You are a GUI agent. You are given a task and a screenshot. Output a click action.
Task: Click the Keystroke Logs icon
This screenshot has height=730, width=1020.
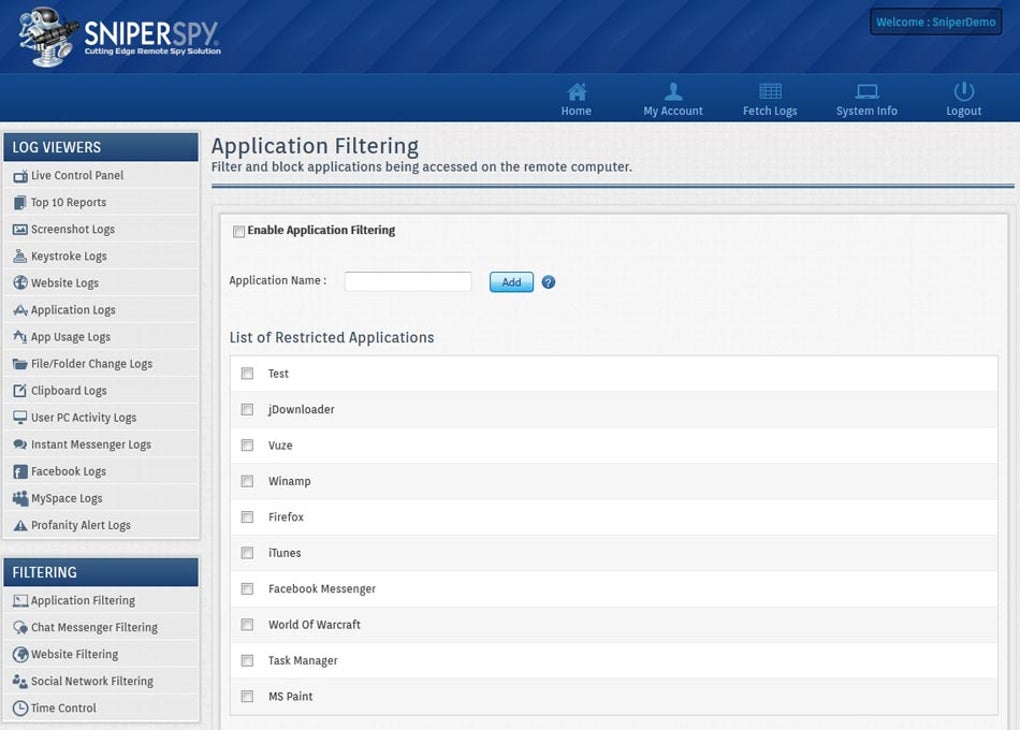click(20, 256)
